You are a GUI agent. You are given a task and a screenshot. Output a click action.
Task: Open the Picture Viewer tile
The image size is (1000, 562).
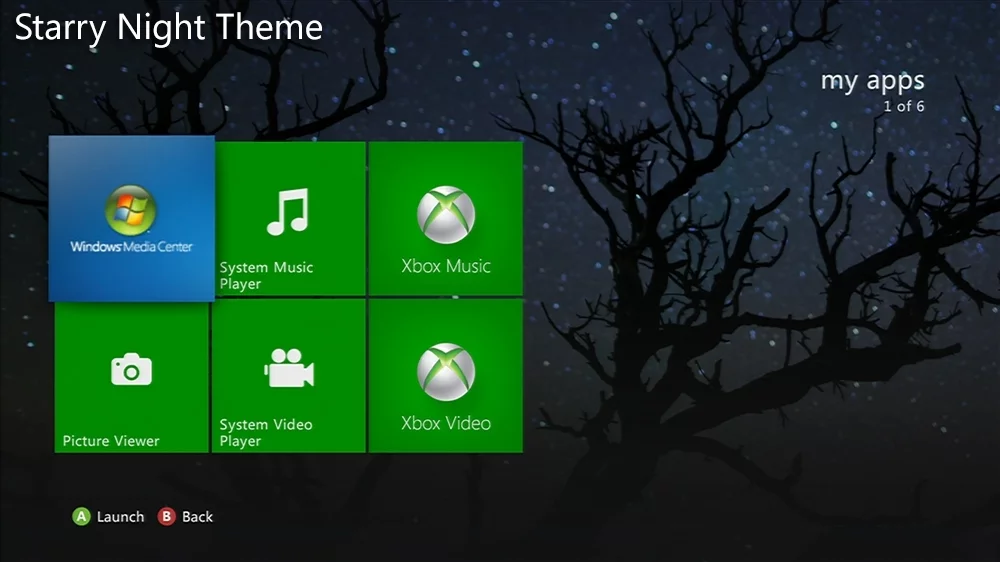pyautogui.click(x=131, y=377)
